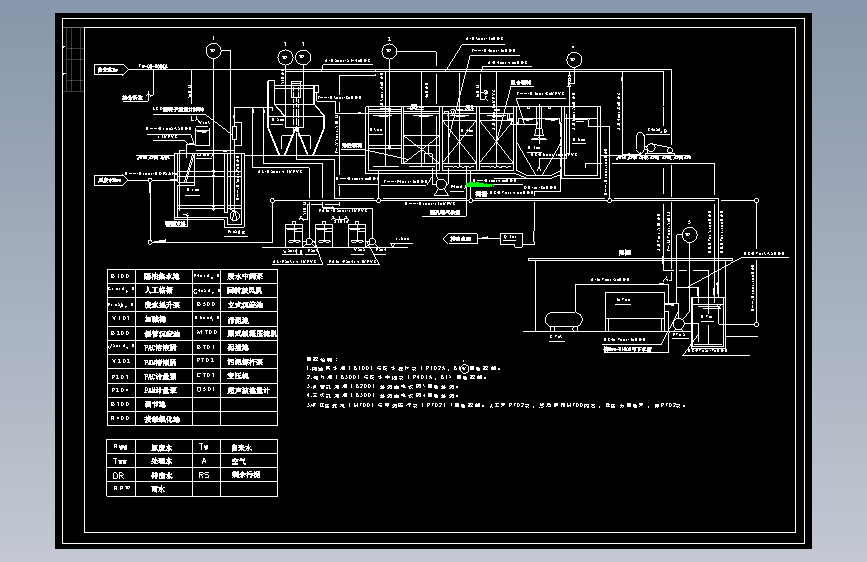Select the far-left circular instrument tag
867x562 pixels.
click(x=213, y=51)
